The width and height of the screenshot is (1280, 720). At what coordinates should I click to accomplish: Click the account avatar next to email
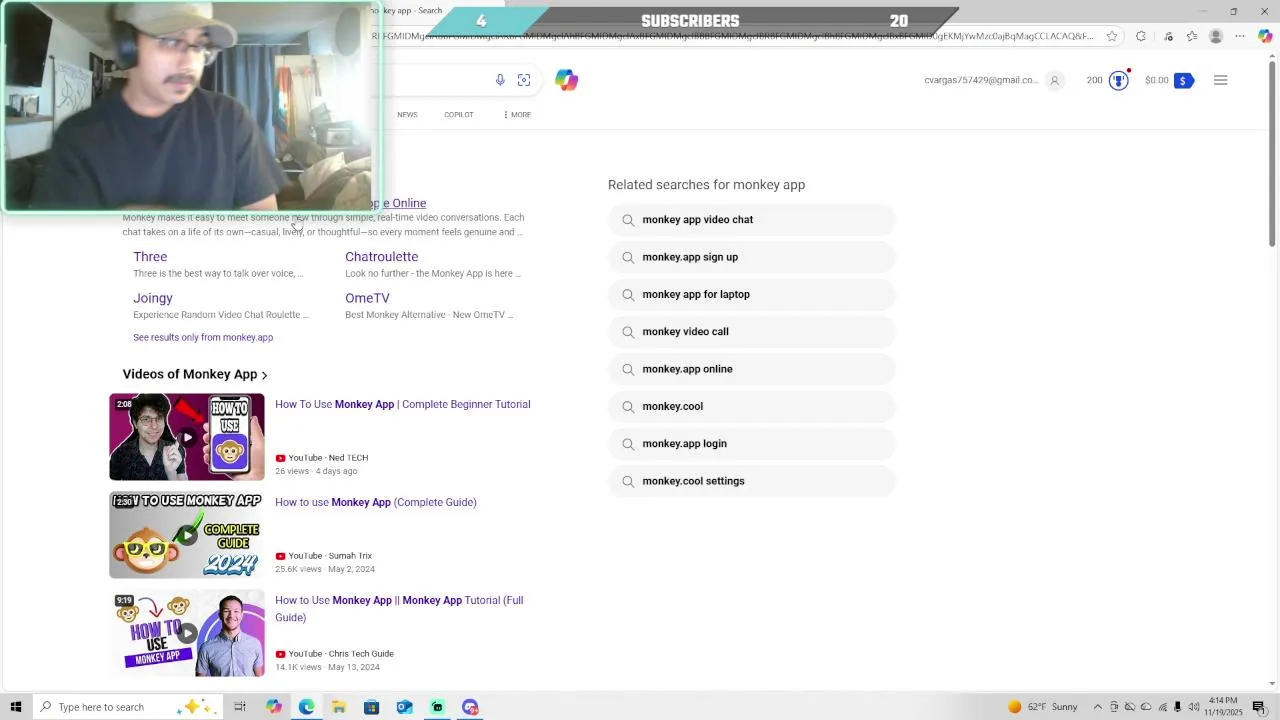click(1054, 80)
